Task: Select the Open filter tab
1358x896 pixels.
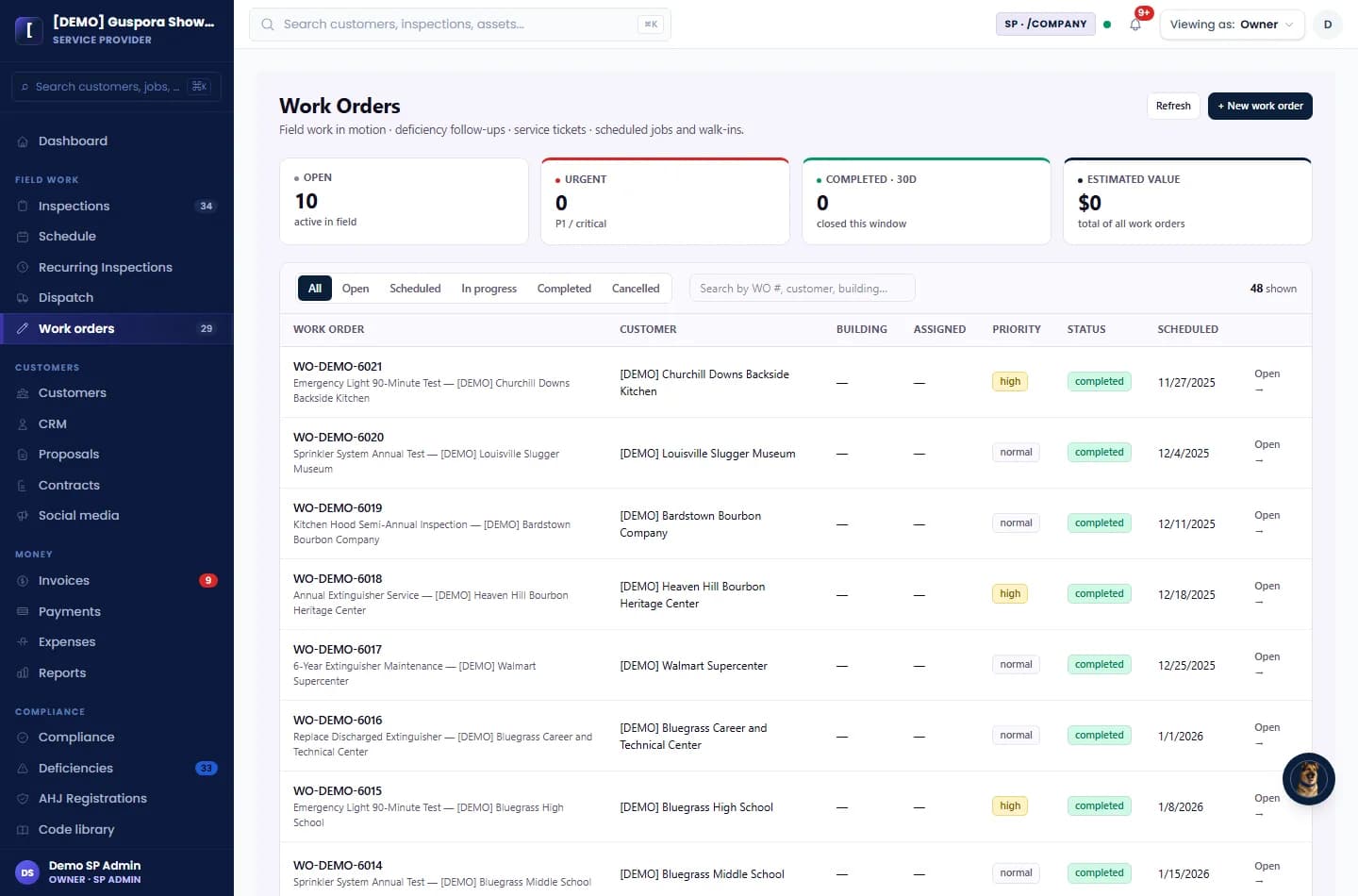Action: click(356, 289)
